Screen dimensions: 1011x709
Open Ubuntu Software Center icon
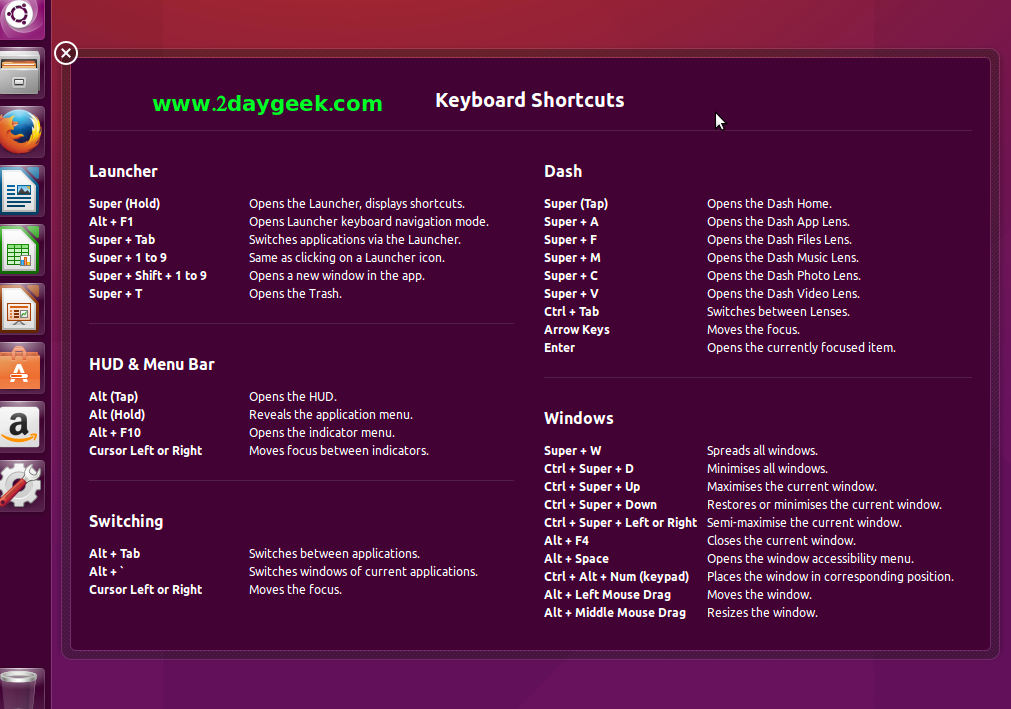(21, 367)
